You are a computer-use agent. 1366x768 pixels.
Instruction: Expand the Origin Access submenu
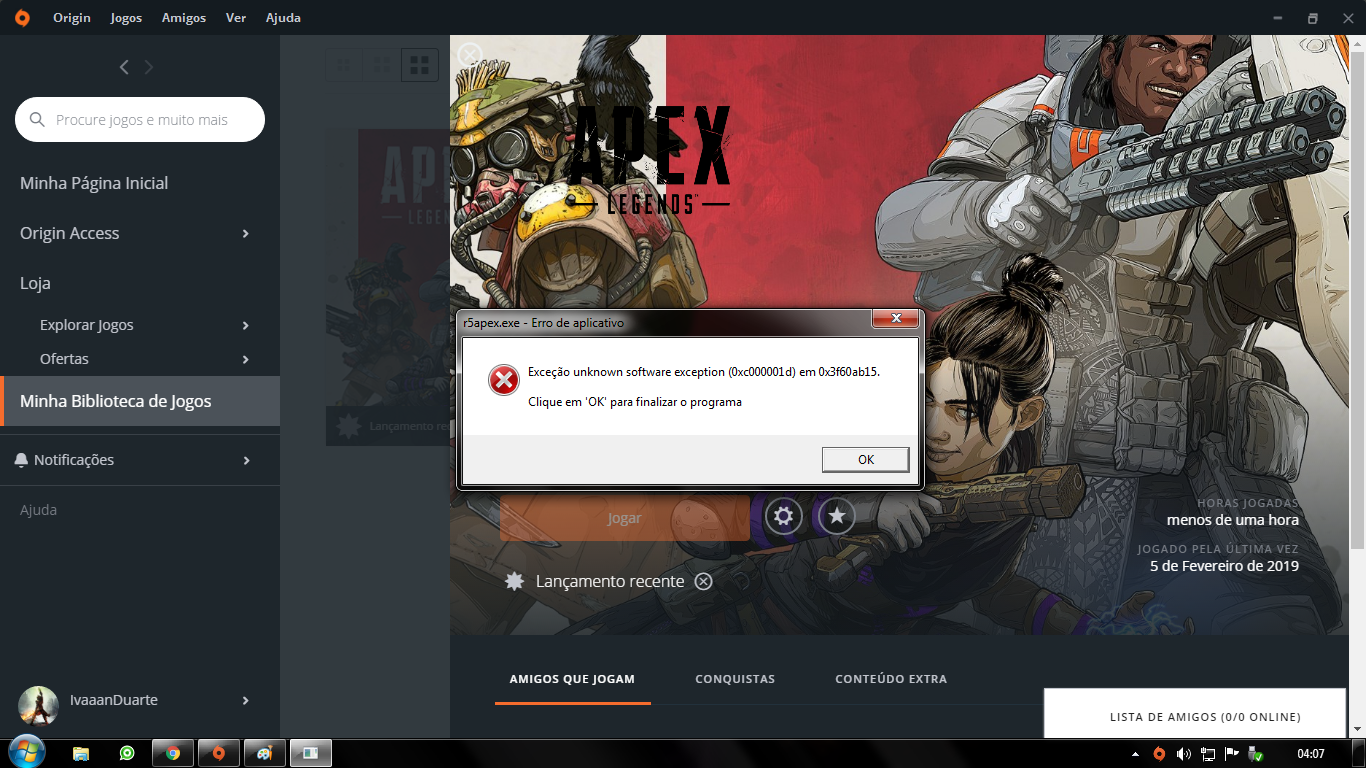point(245,234)
